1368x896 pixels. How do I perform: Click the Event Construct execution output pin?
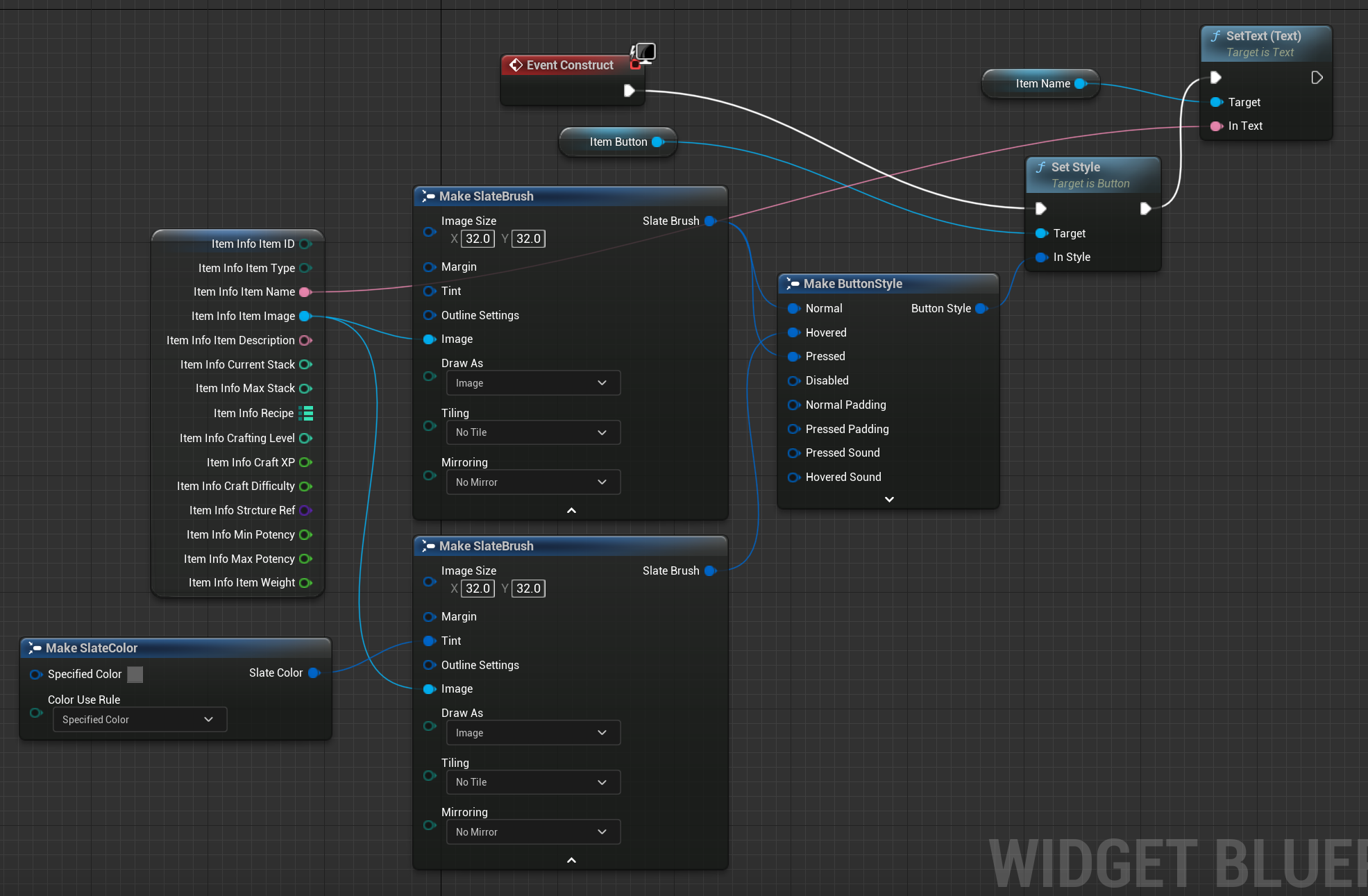coord(629,90)
